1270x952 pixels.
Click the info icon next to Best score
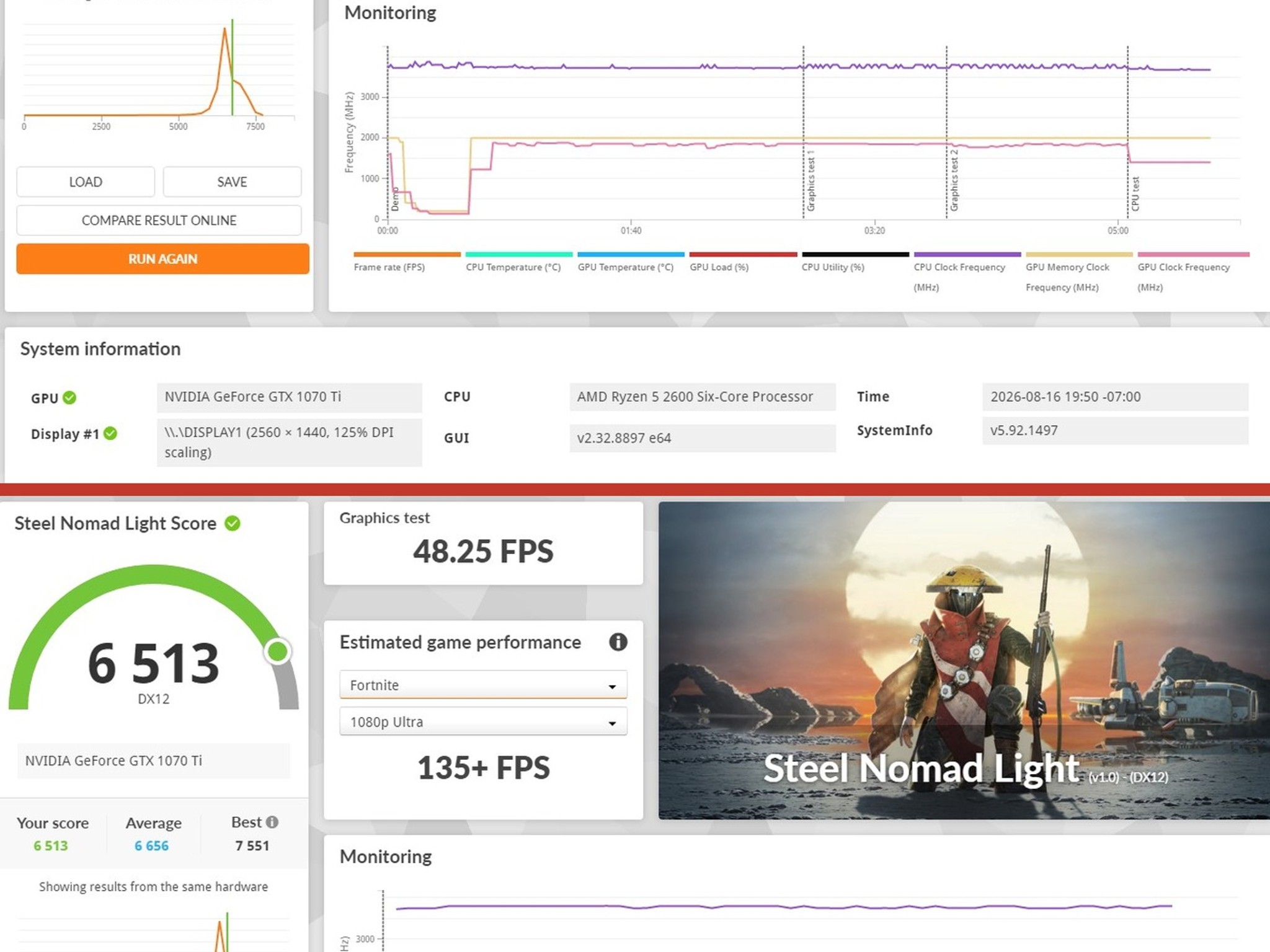(x=272, y=822)
